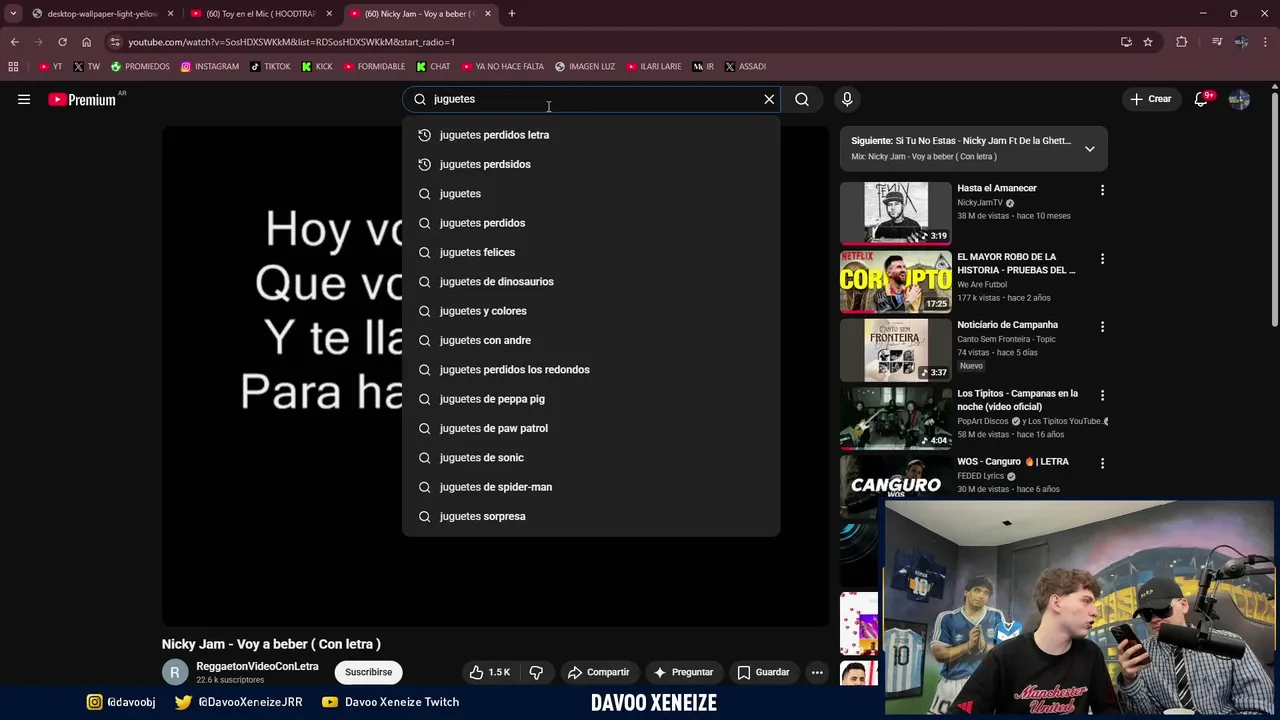The height and width of the screenshot is (720, 1280).
Task: Bookmark this page with the star
Action: [1148, 42]
